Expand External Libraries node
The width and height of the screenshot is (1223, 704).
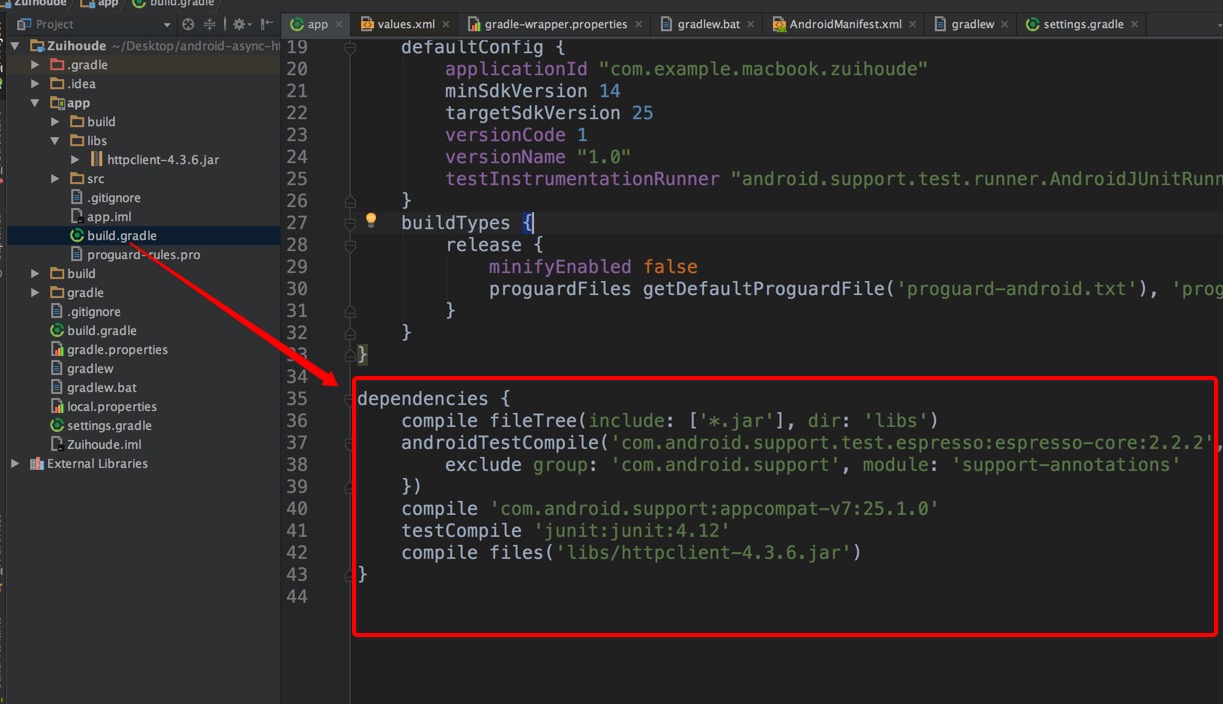pyautogui.click(x=15, y=464)
